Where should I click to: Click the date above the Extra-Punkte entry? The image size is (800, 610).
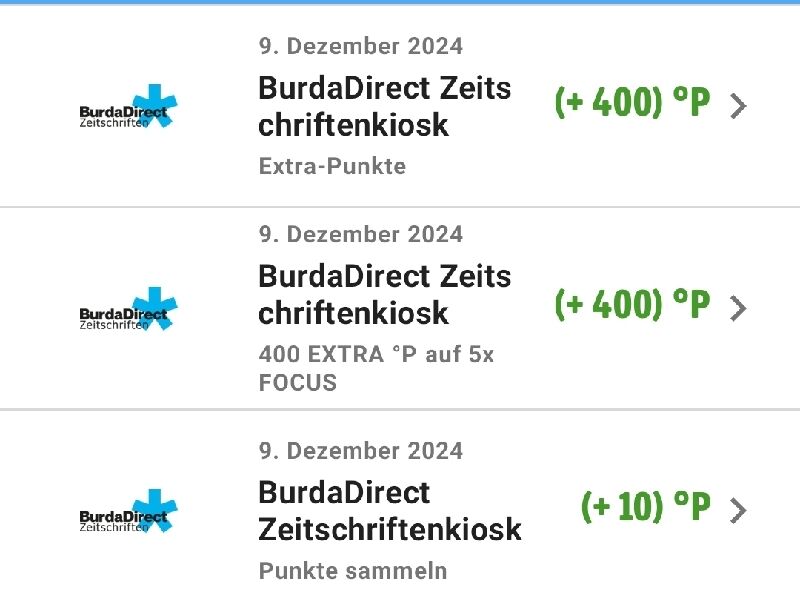coord(361,46)
